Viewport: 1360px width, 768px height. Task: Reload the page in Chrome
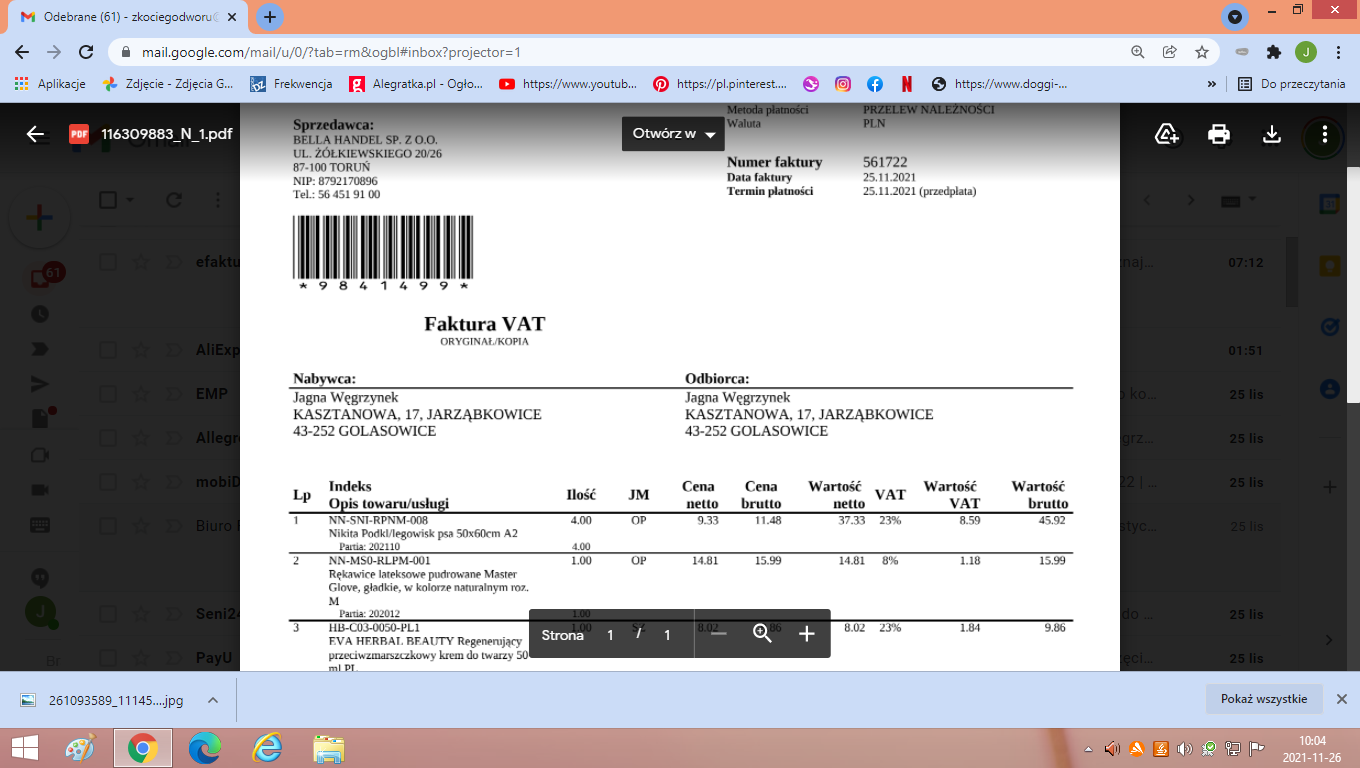pos(86,52)
